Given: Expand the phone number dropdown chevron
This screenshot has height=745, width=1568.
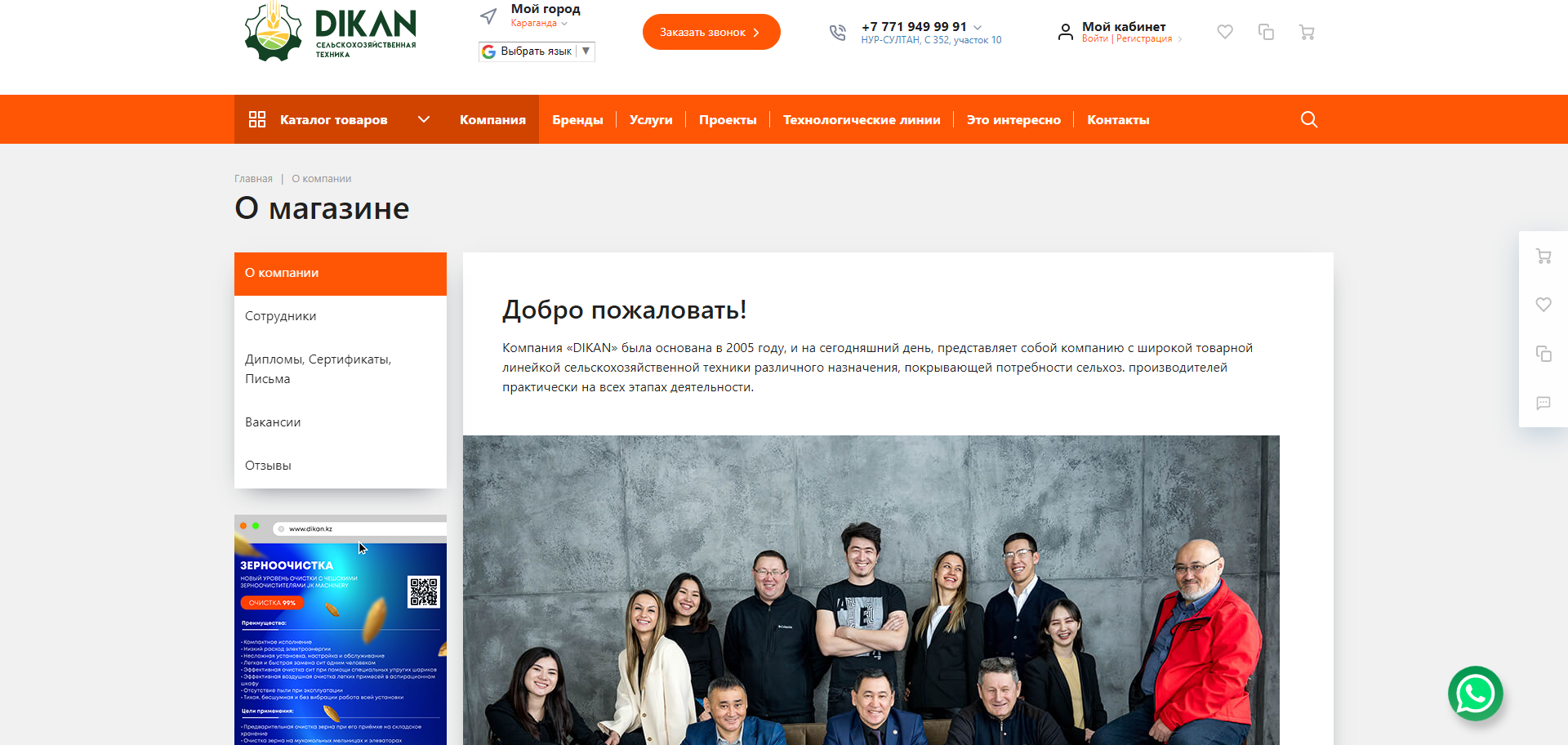Looking at the screenshot, I should [978, 28].
